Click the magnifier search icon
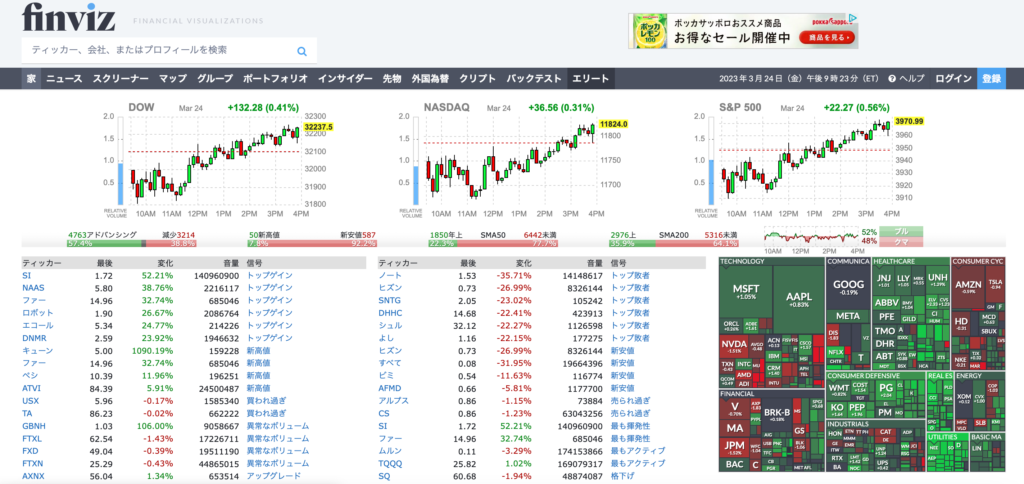The image size is (1024, 484). point(302,51)
